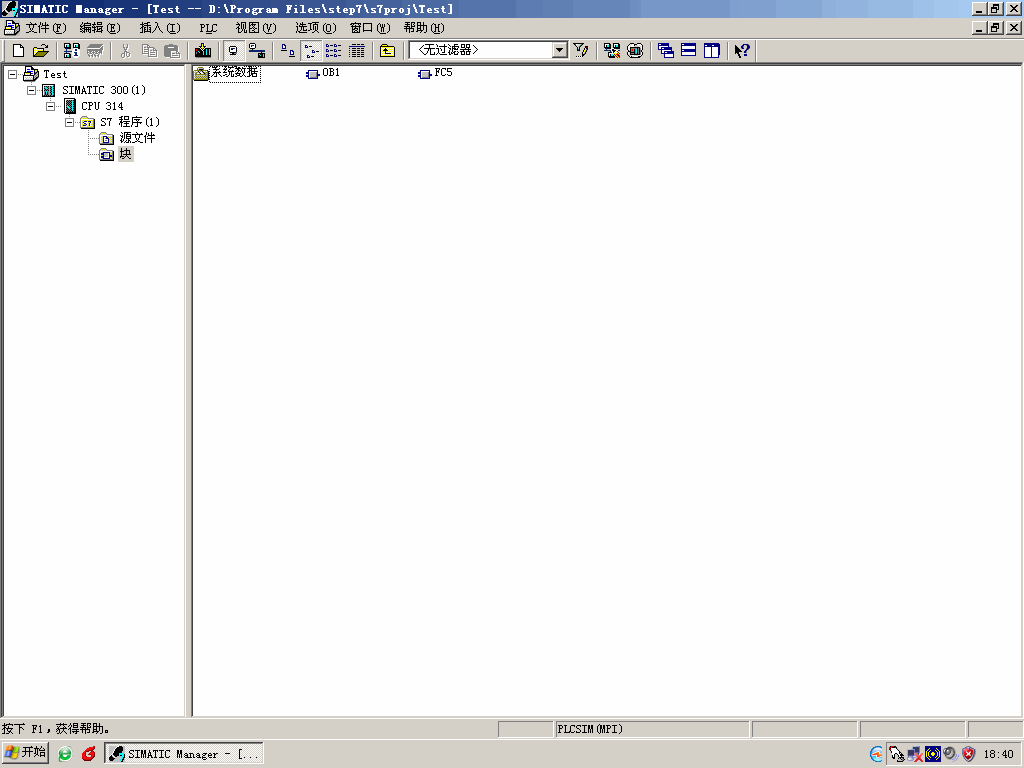This screenshot has width=1024, height=768.
Task: Click the SIMATIC Manager taskbar button
Action: coord(185,754)
